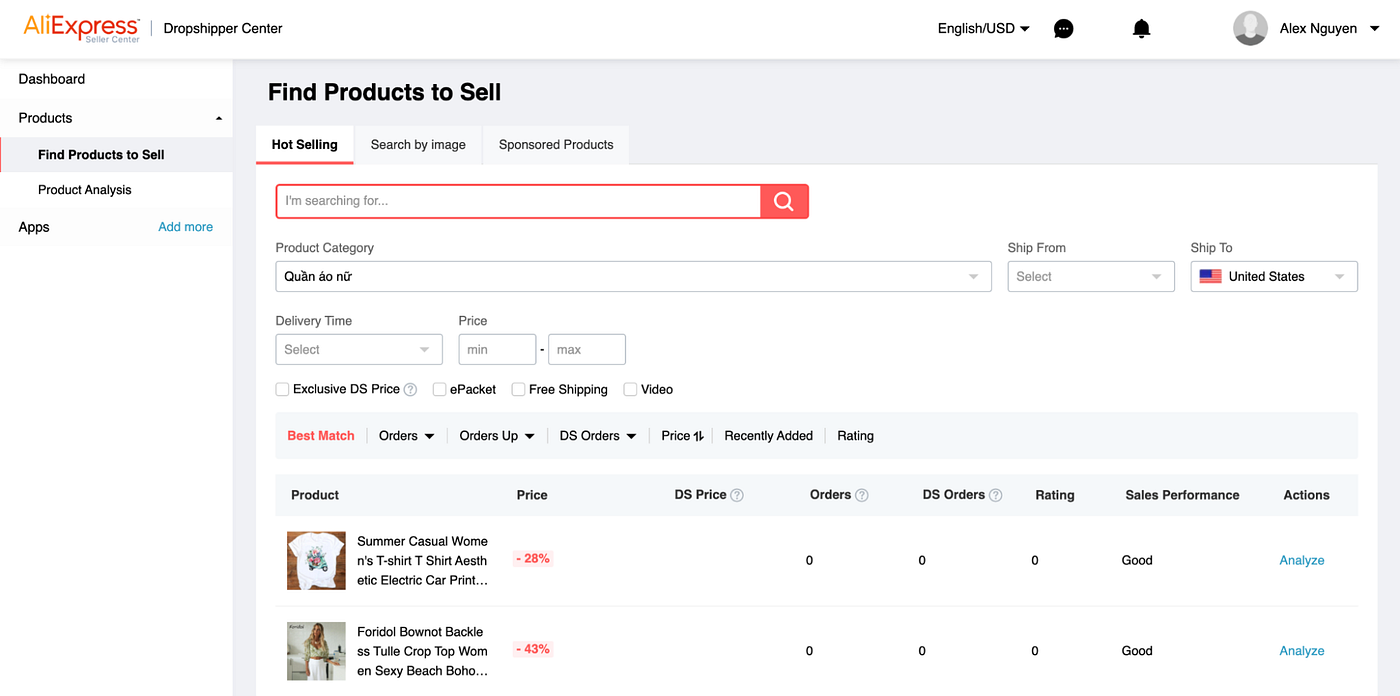The width and height of the screenshot is (1400, 696).
Task: Click Alex Nguyen's profile avatar
Action: click(x=1250, y=29)
